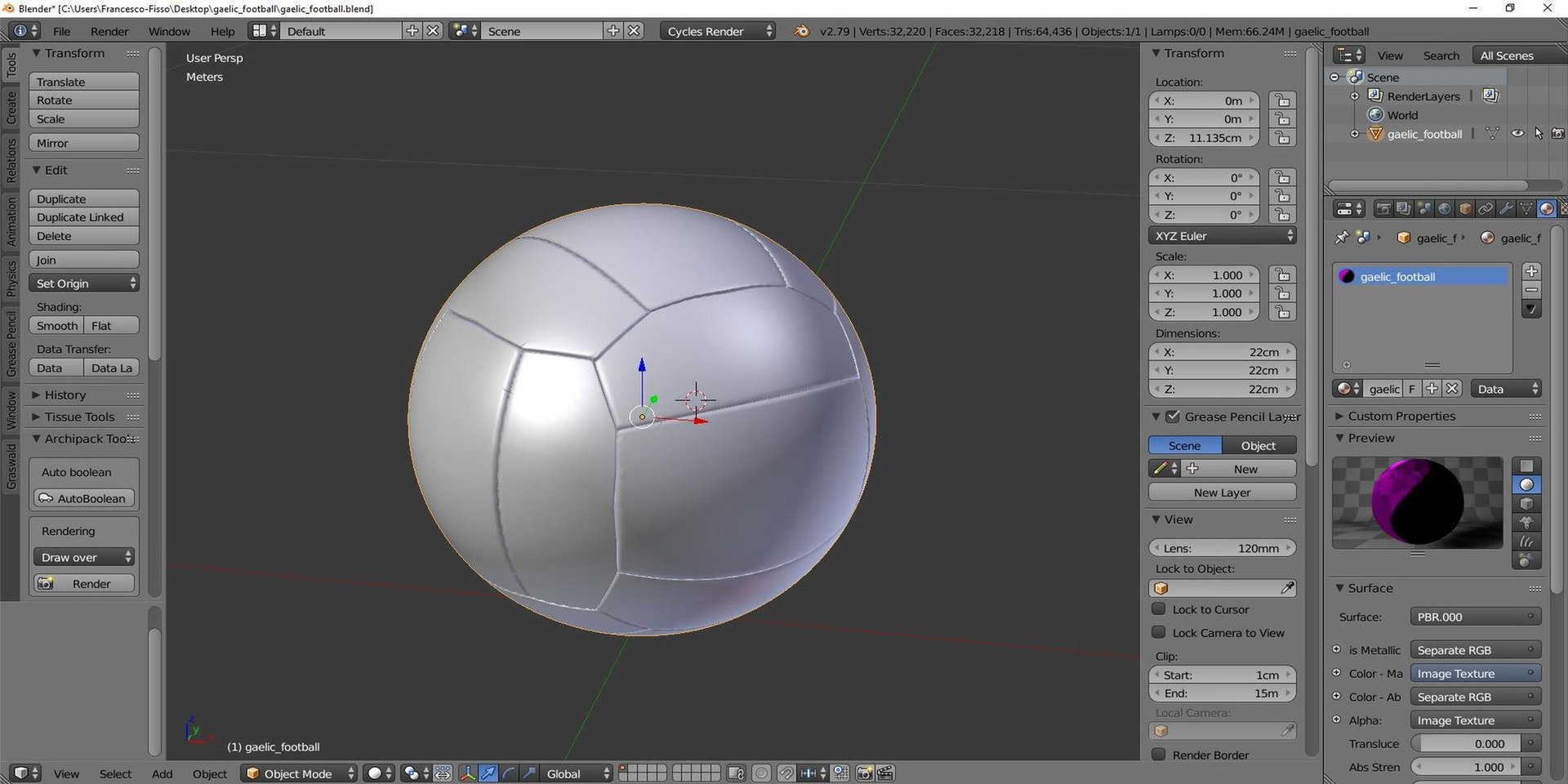The width and height of the screenshot is (1568, 784).
Task: Unlink the gaelic material with X
Action: click(x=1452, y=389)
